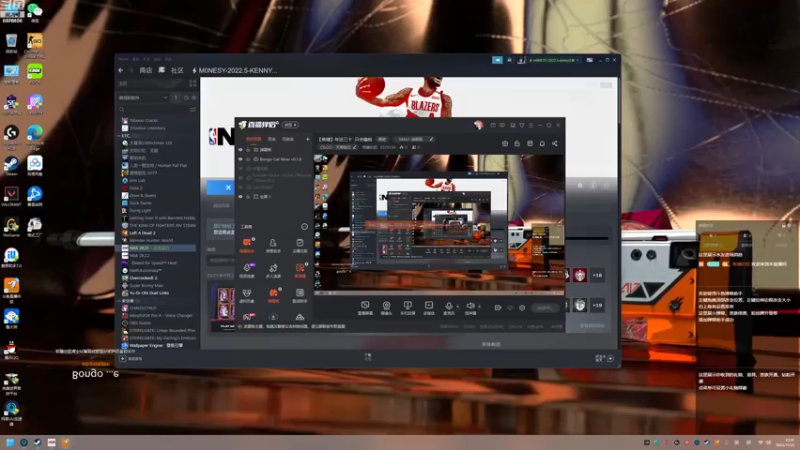
Task: Close the blue banner with the X
Action: pyautogui.click(x=228, y=187)
